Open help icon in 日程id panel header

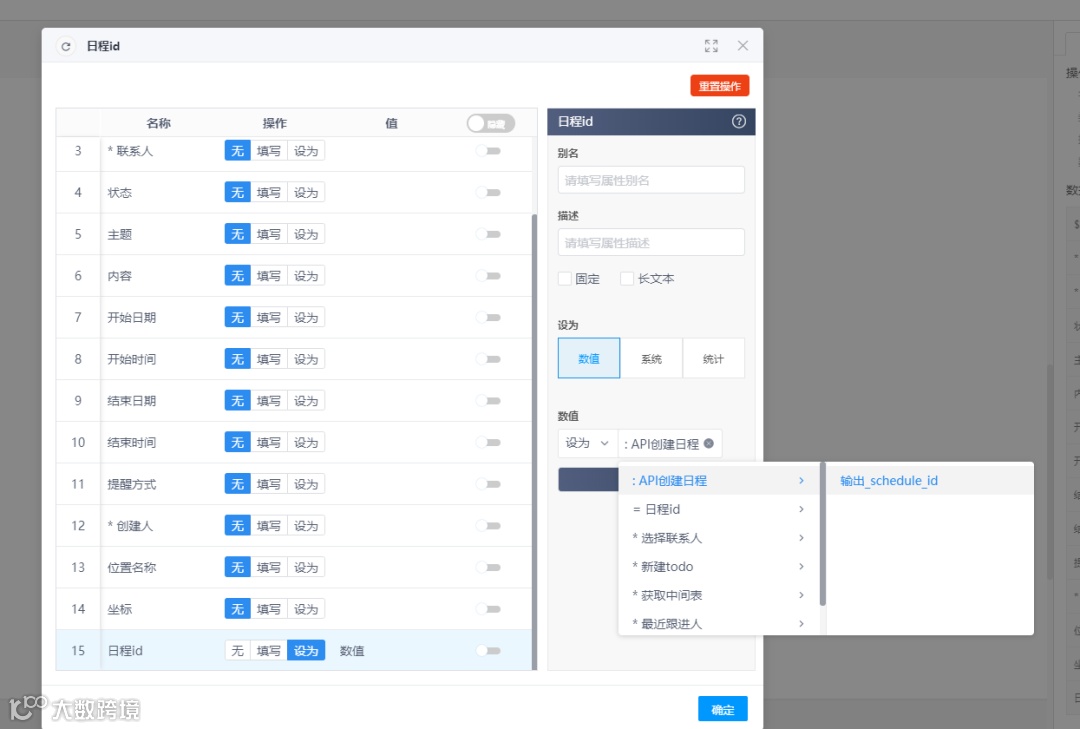click(x=738, y=121)
